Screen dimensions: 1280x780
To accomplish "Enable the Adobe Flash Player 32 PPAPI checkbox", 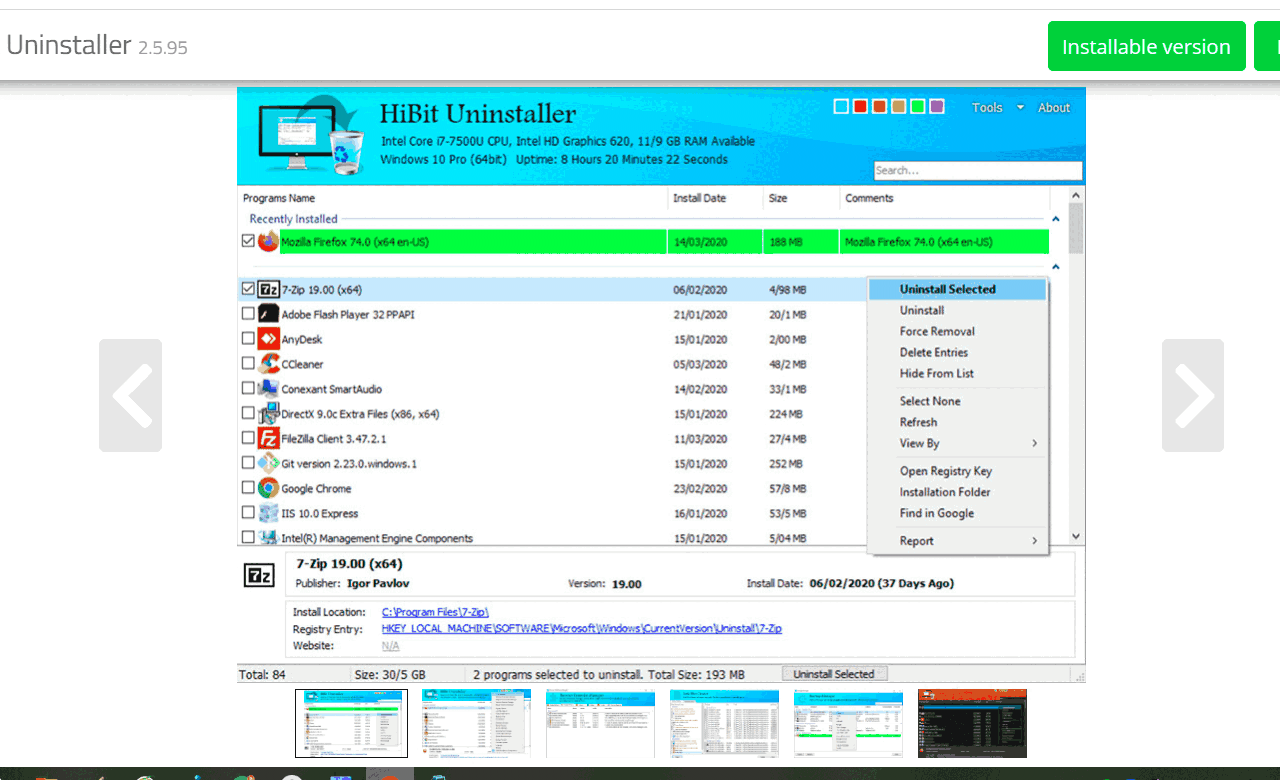I will (248, 313).
